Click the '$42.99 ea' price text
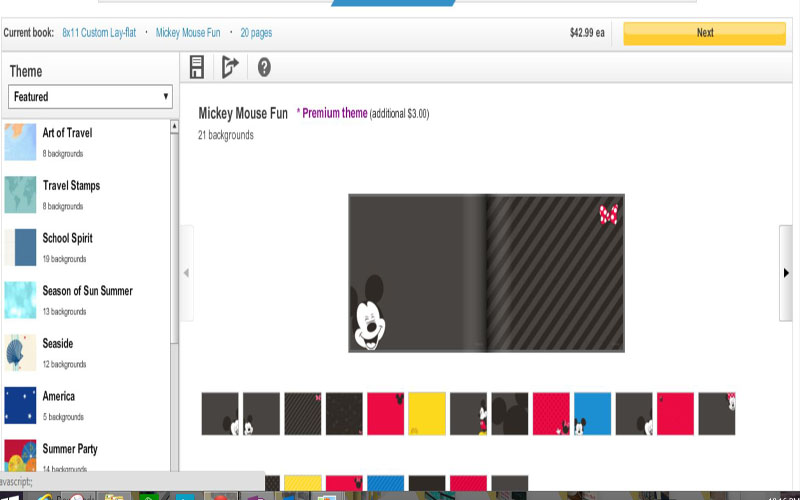800x500 pixels. (x=587, y=33)
